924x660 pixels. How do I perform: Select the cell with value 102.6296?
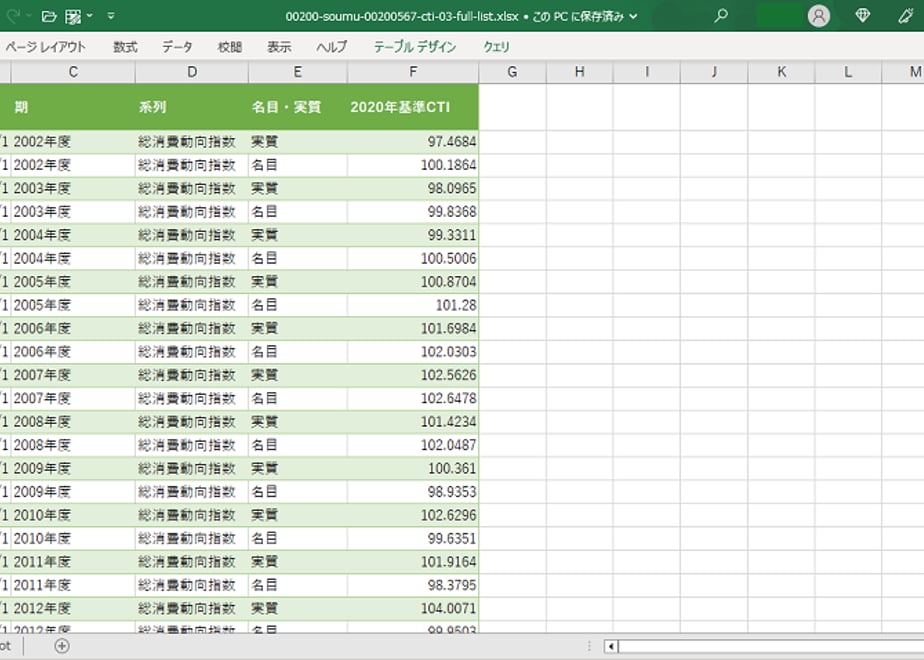tap(413, 515)
